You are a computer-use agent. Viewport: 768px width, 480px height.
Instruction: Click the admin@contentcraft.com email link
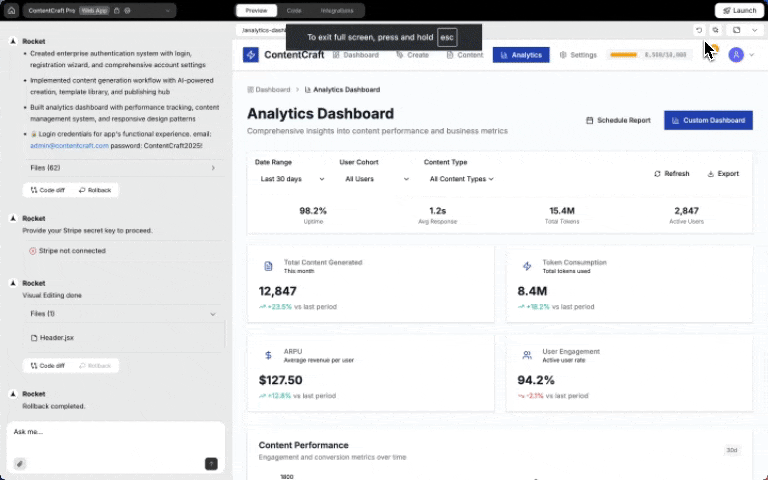69,146
